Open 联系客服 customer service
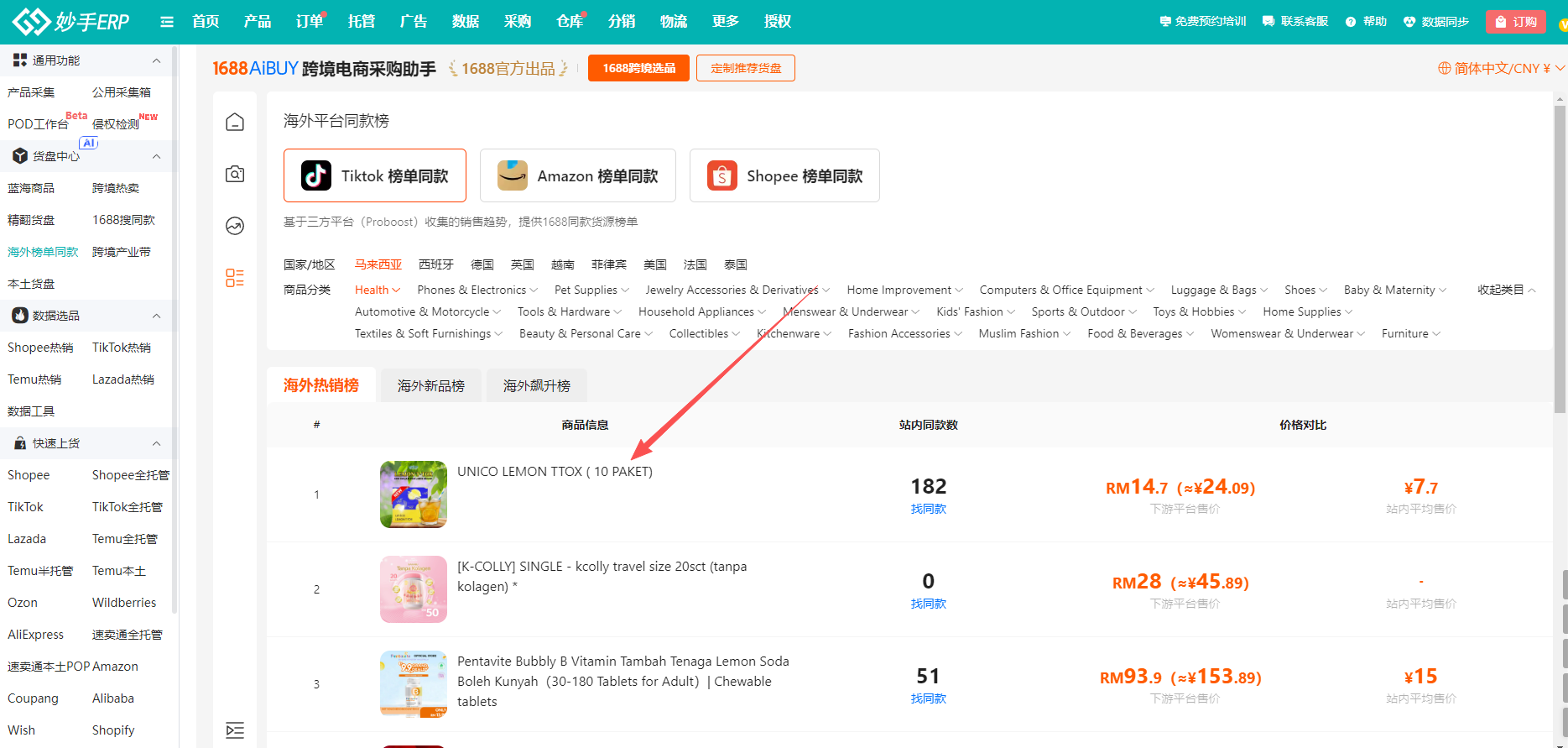The width and height of the screenshot is (1568, 748). point(1295,22)
